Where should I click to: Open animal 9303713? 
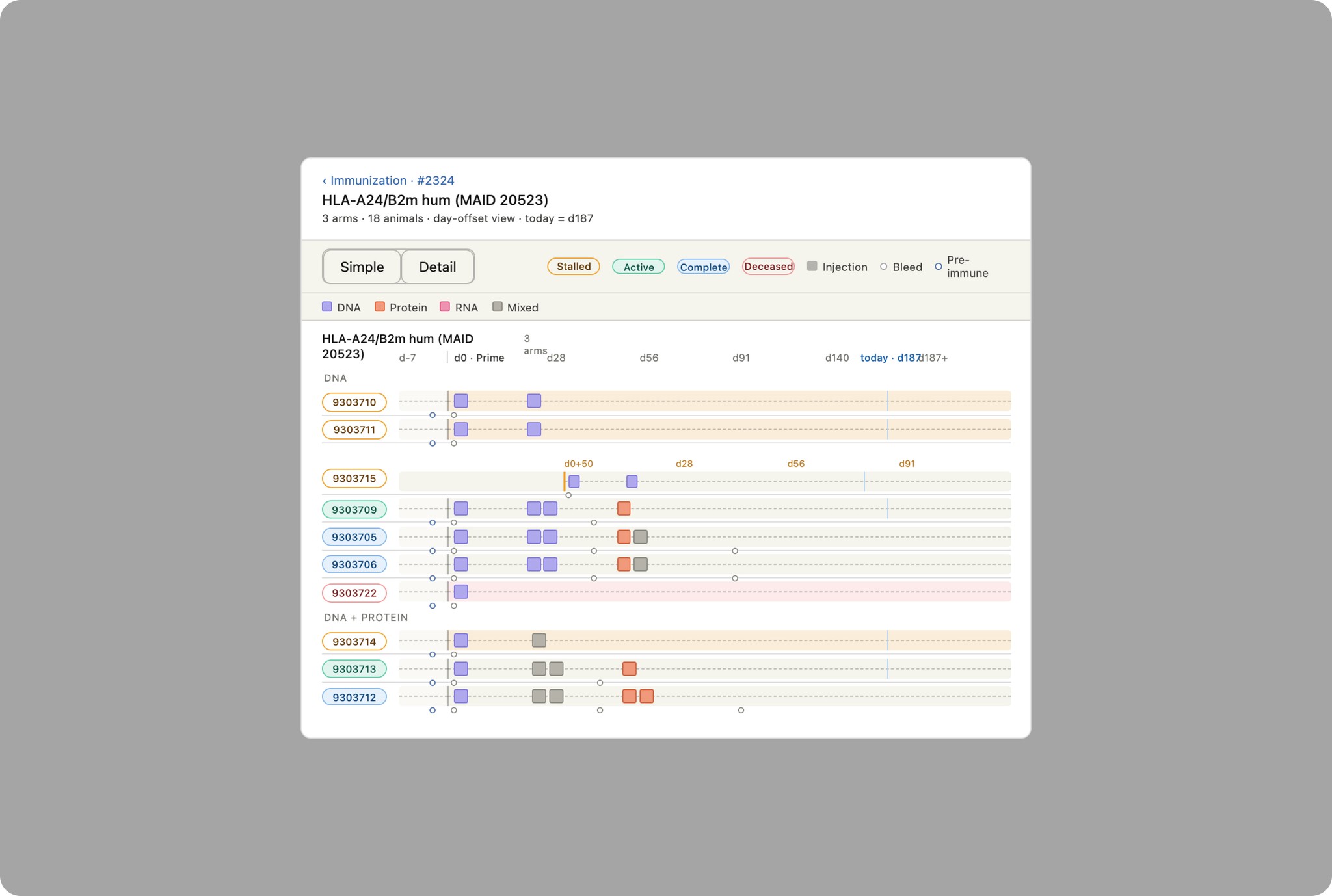point(354,669)
